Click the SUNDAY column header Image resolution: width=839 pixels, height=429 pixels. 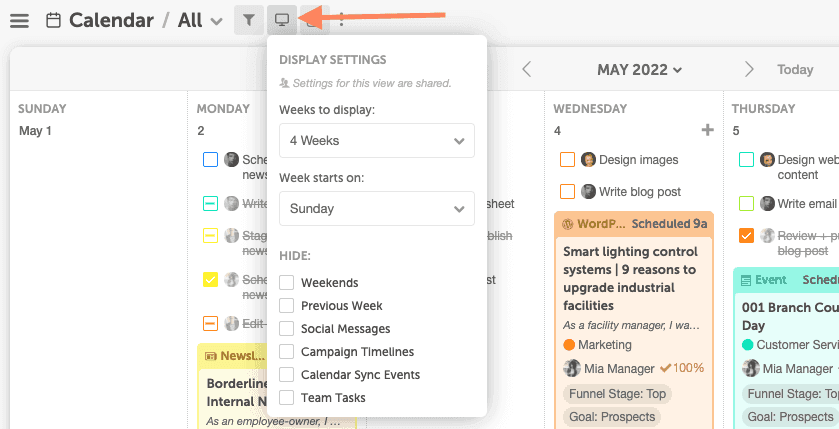point(42,109)
